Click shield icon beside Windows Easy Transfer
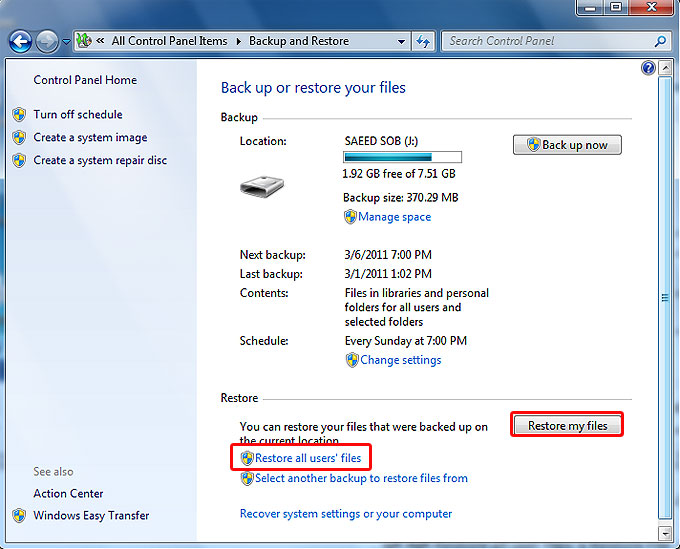Viewport: 680px width, 549px height. 19,515
